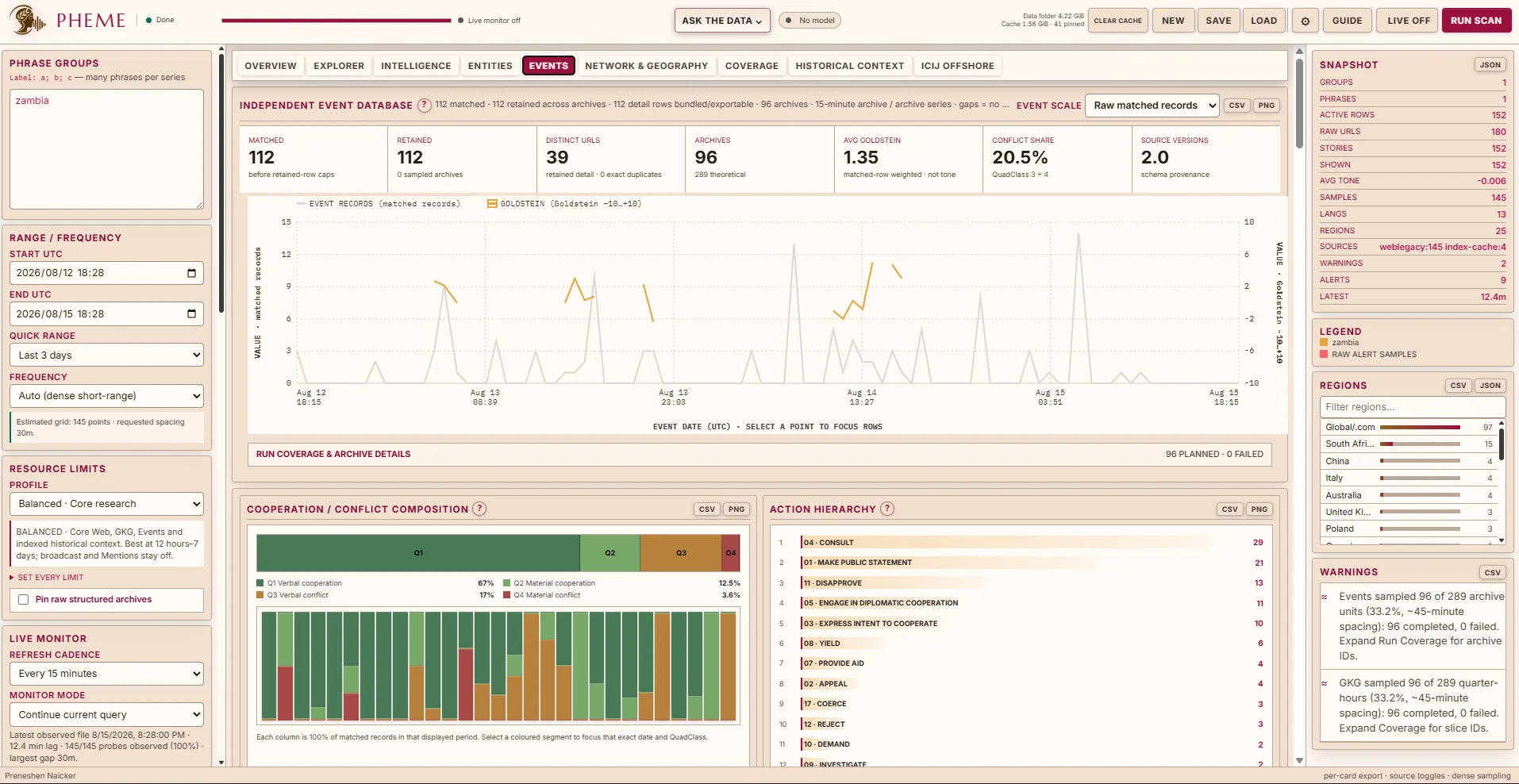
Task: Open Event Scale dropdown
Action: click(1152, 106)
